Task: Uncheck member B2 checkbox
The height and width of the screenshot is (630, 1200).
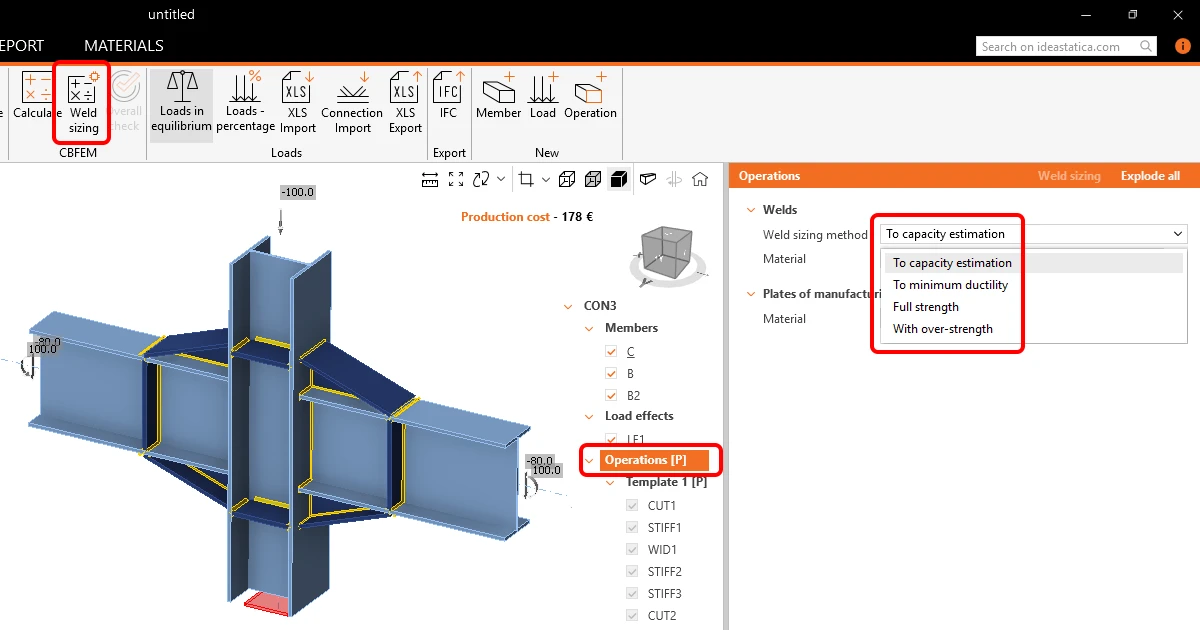Action: coord(612,396)
